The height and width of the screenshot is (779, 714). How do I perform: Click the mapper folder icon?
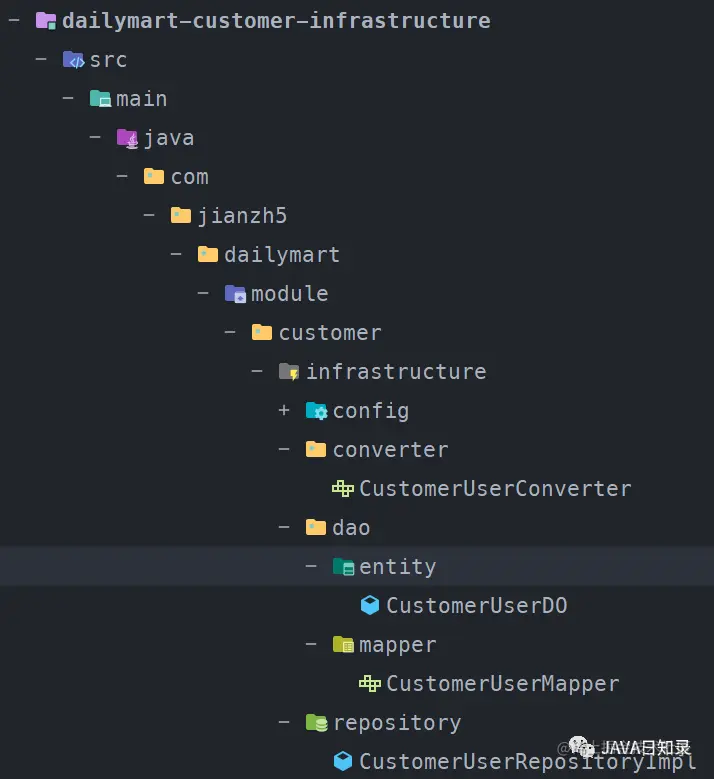point(343,645)
